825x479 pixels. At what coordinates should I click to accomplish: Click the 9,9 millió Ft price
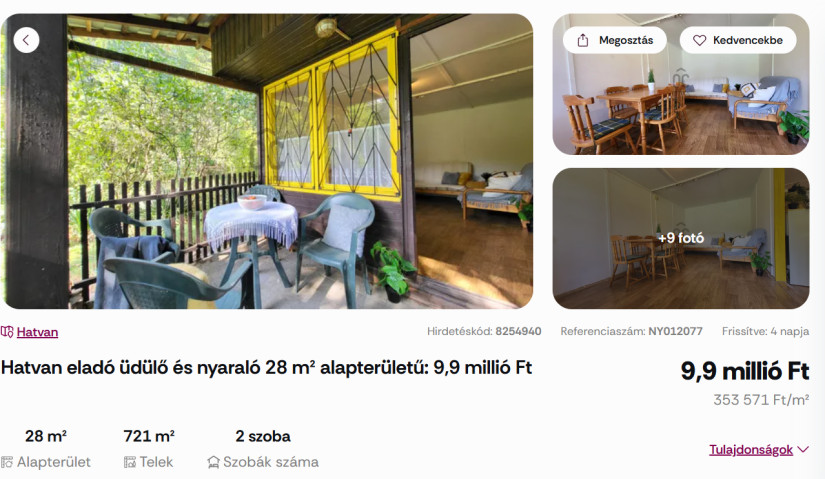[744, 371]
